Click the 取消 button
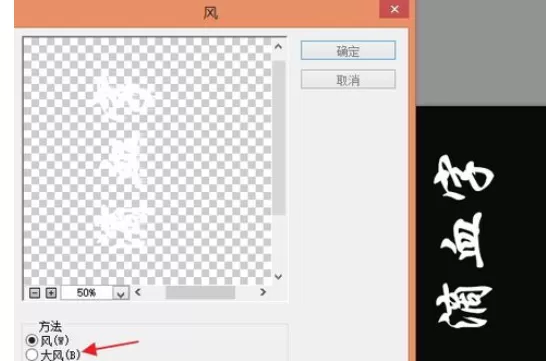546x361 pixels. coord(348,80)
